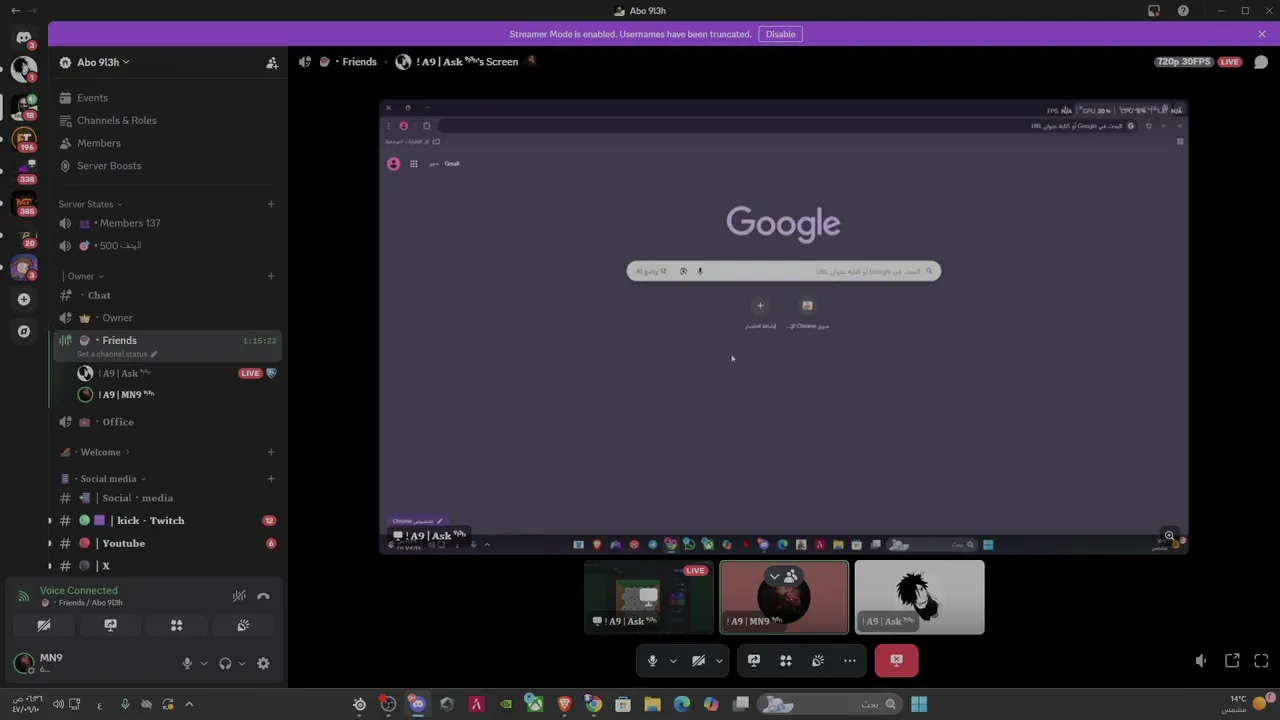Open output device dropdown beside headphones

pyautogui.click(x=242, y=663)
